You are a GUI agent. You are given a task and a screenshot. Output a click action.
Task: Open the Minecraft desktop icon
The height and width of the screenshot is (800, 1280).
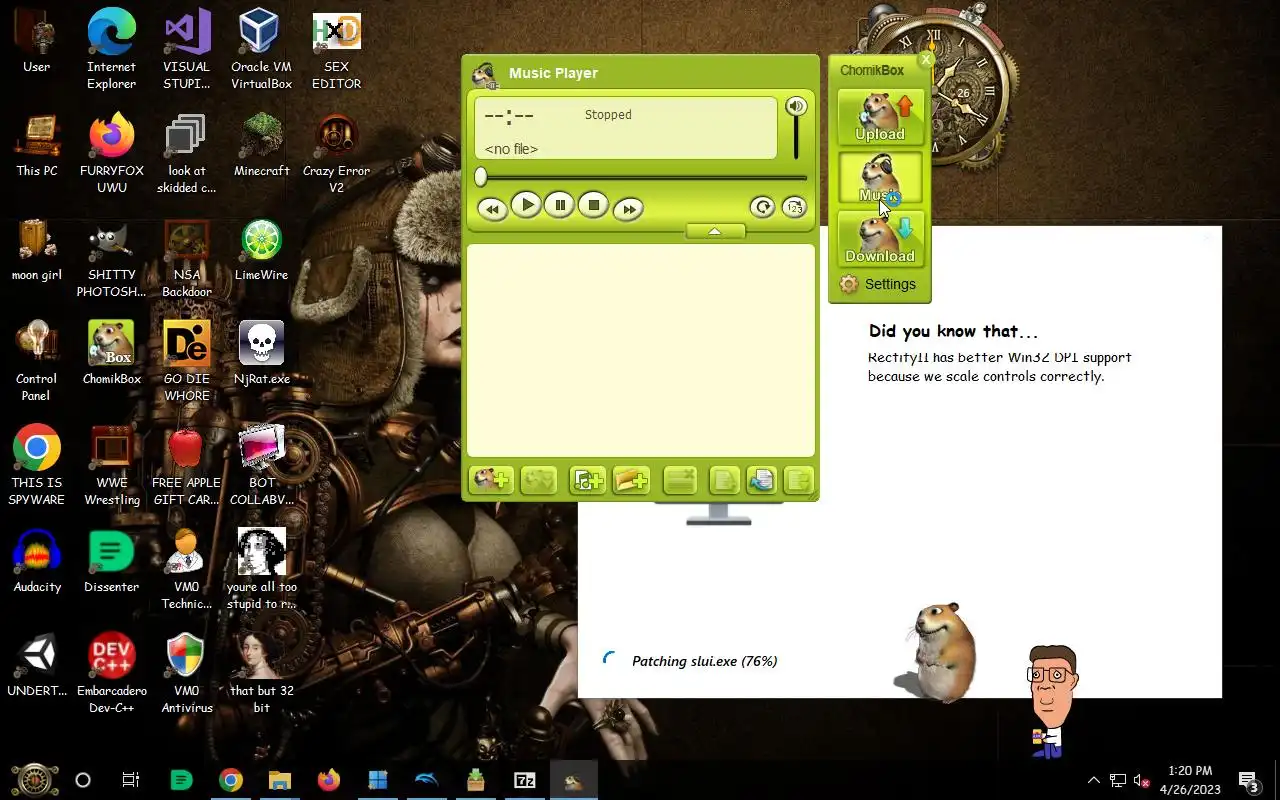coord(261,145)
